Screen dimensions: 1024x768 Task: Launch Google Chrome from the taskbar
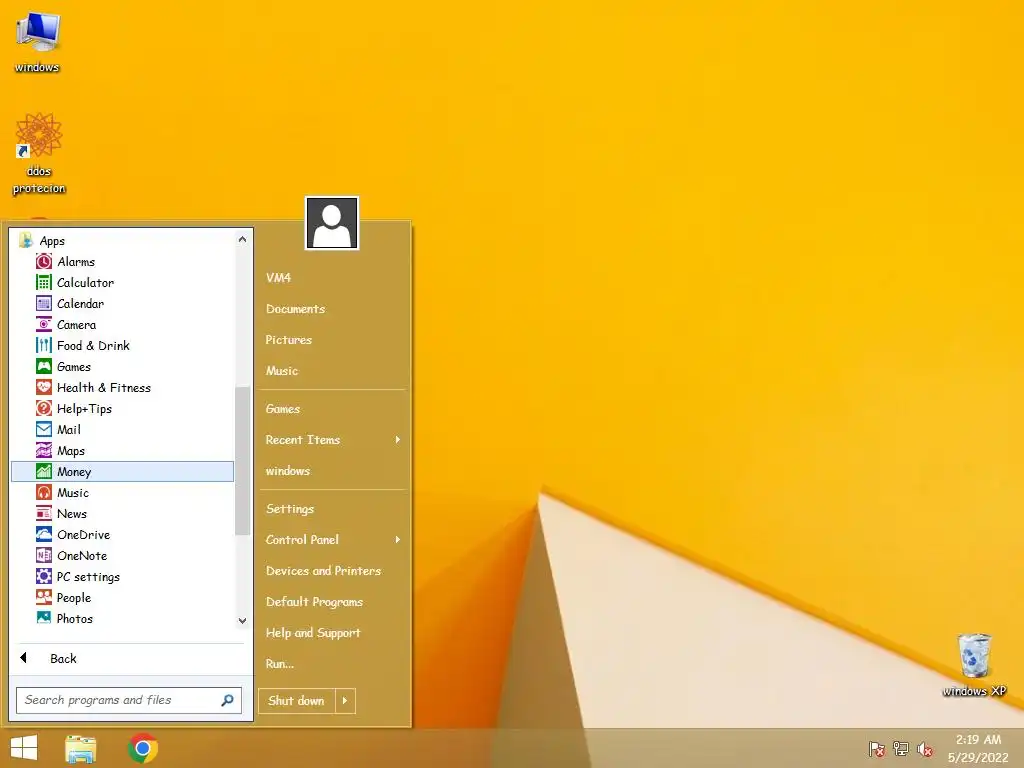(143, 748)
